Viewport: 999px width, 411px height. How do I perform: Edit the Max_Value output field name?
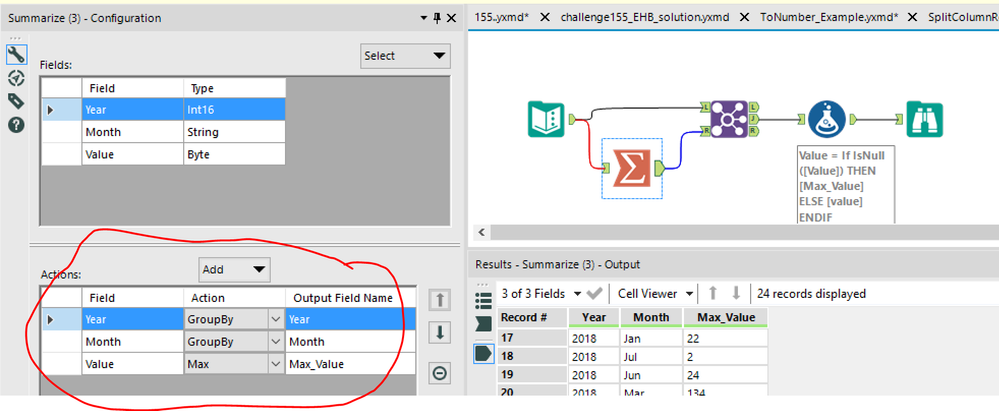[350, 364]
